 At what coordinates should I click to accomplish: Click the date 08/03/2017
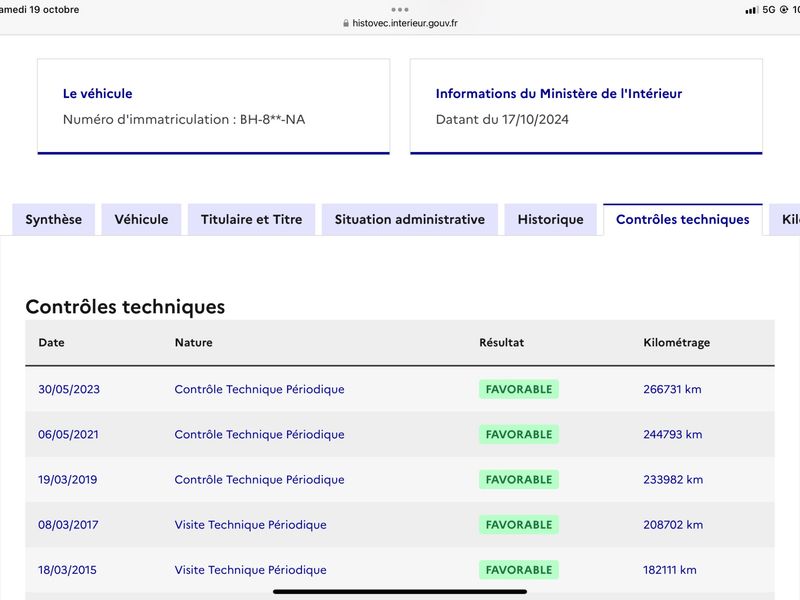(68, 525)
